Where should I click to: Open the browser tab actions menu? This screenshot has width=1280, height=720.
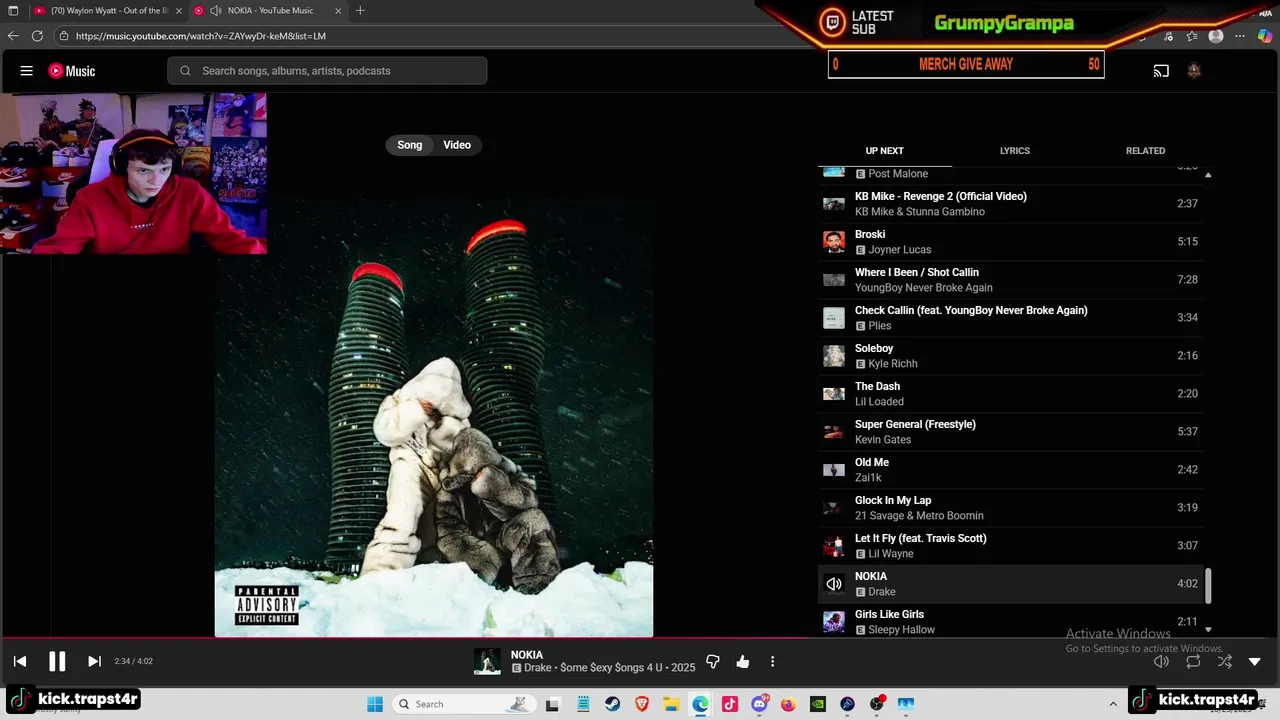(13, 11)
